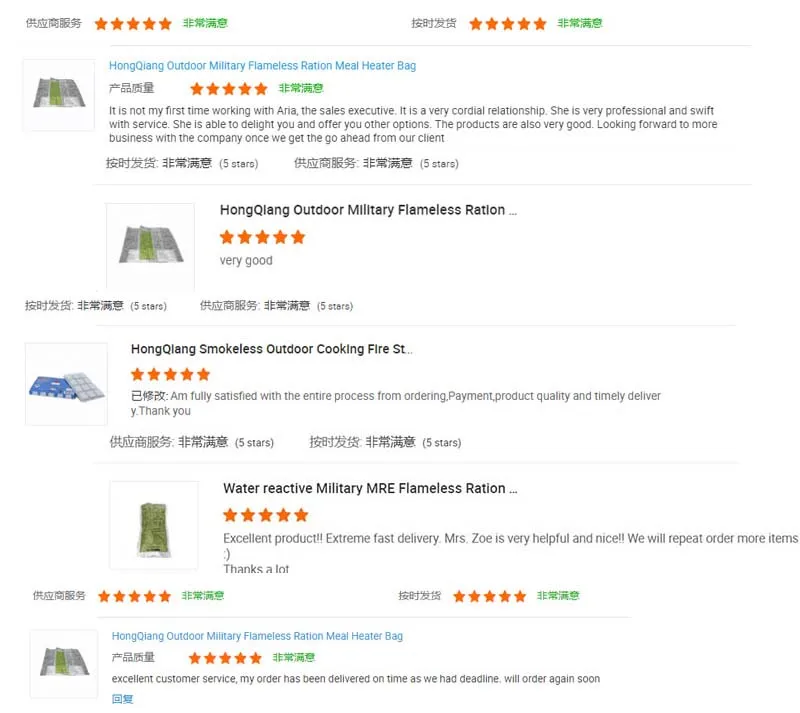This screenshot has height=713, width=800.
Task: Click the last review's heater bag thumbnail
Action: [63, 663]
